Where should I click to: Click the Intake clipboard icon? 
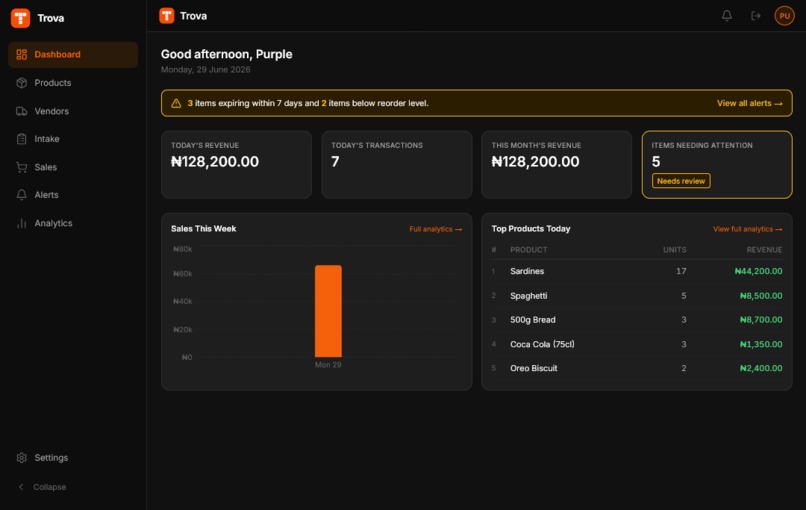tap(22, 139)
